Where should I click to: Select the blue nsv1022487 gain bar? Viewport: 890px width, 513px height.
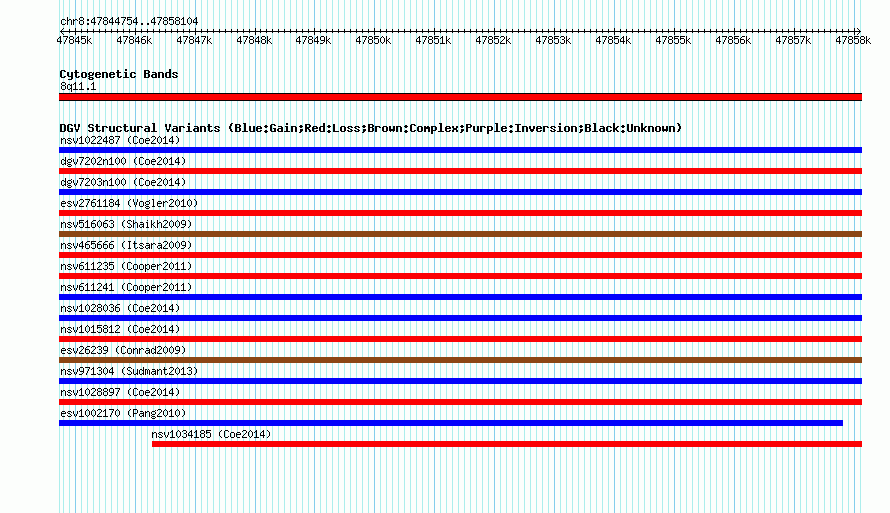pyautogui.click(x=460, y=150)
